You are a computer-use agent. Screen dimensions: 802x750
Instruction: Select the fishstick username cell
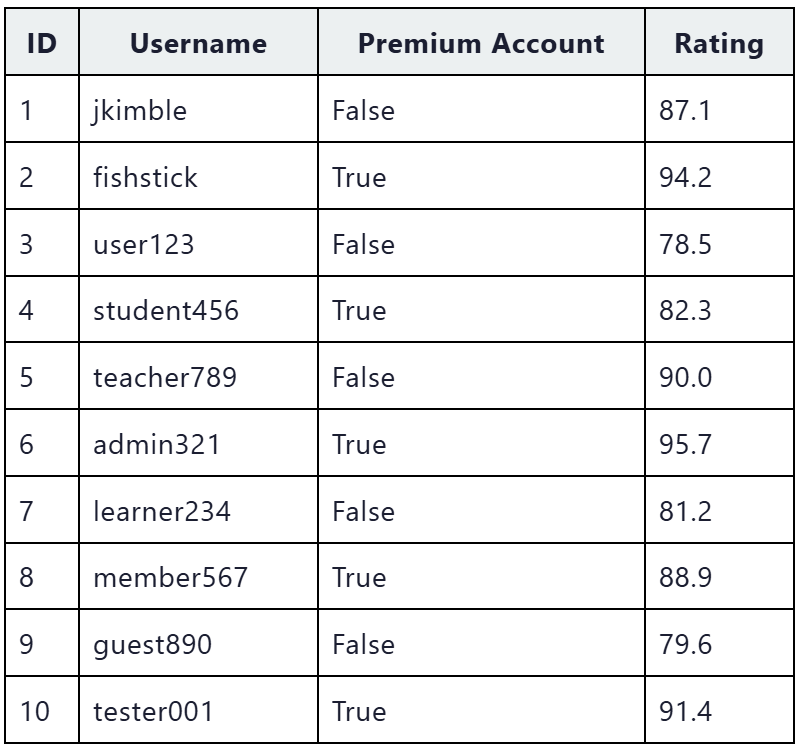click(x=198, y=176)
